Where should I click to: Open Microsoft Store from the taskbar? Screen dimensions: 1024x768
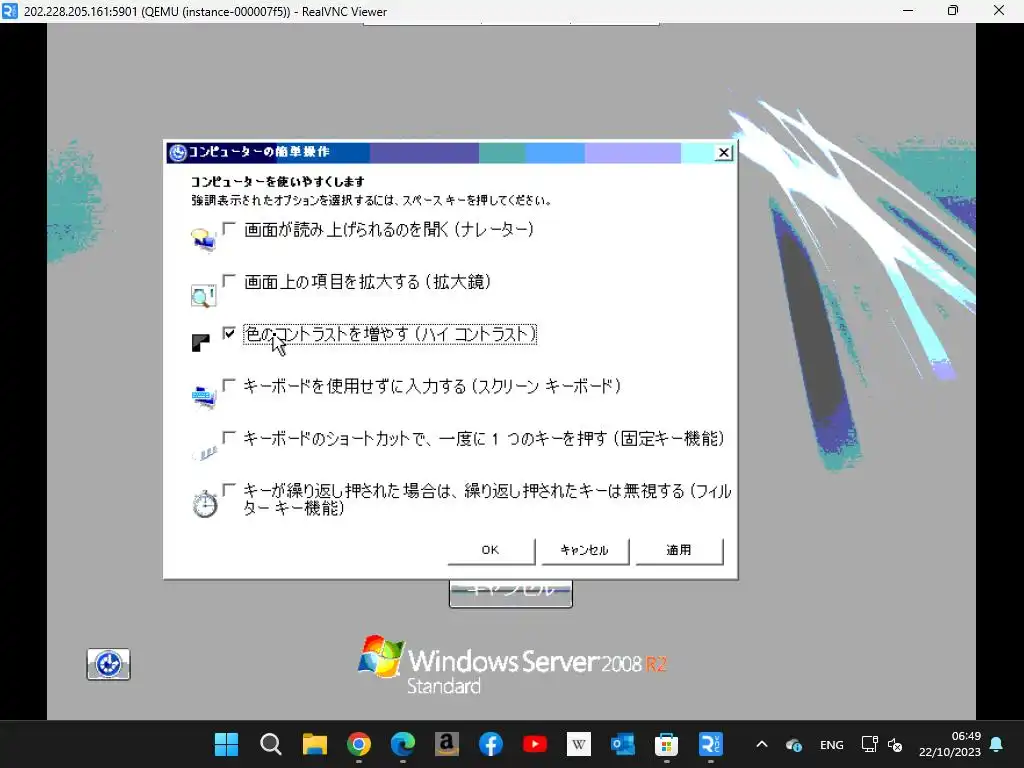[x=666, y=744]
